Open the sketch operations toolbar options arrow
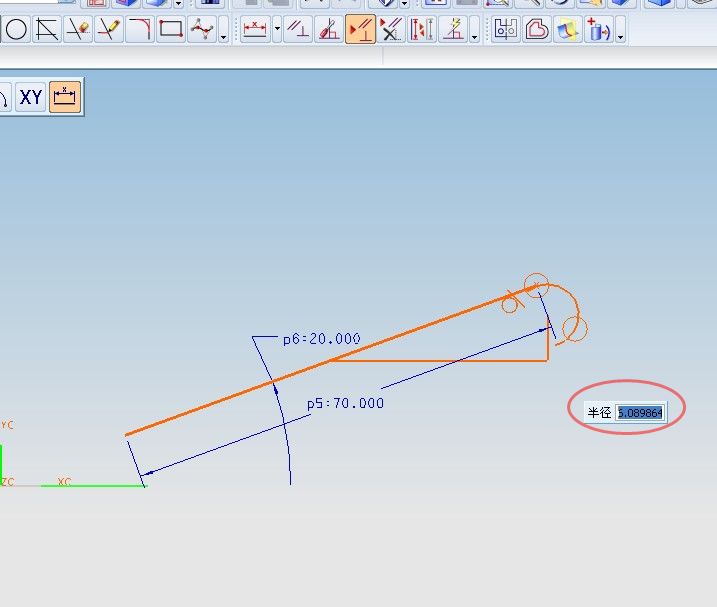Viewport: 717px width, 607px height. point(621,30)
